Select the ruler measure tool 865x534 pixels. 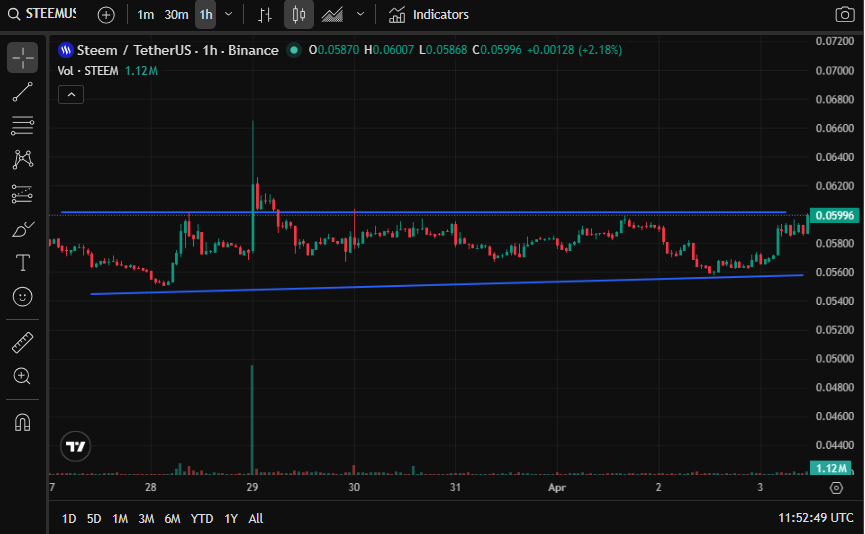pyautogui.click(x=23, y=343)
